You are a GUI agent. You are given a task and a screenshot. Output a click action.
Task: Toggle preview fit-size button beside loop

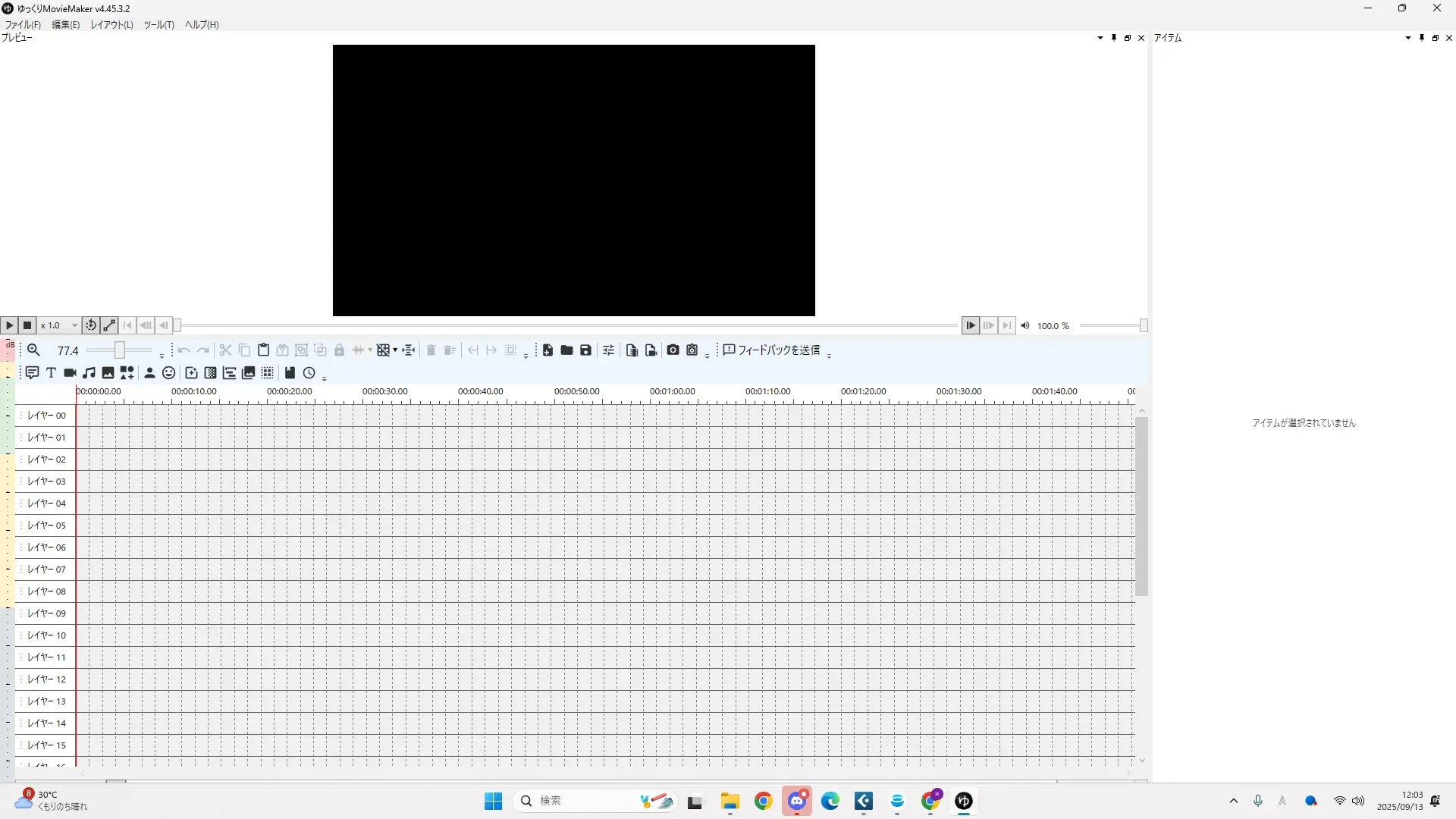[109, 325]
